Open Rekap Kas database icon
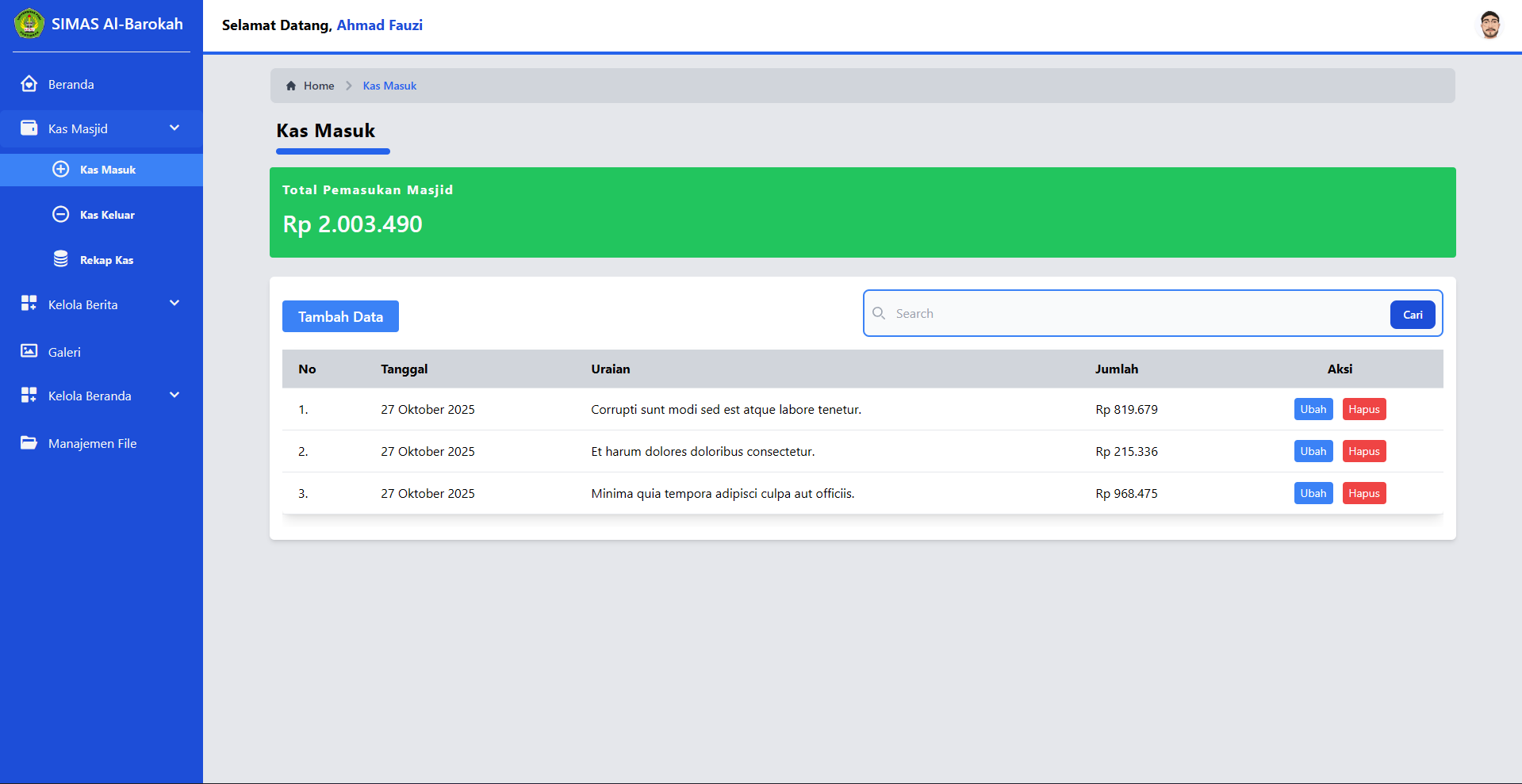Screen dimensions: 1522x784 [x=61, y=259]
